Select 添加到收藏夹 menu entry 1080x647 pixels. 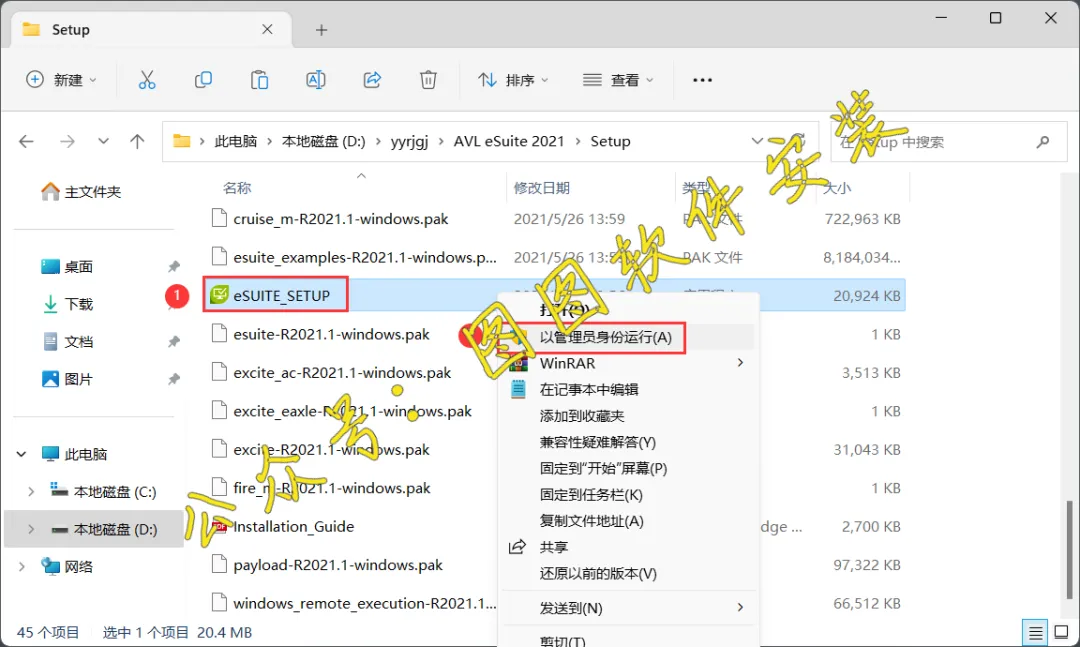[628, 416]
